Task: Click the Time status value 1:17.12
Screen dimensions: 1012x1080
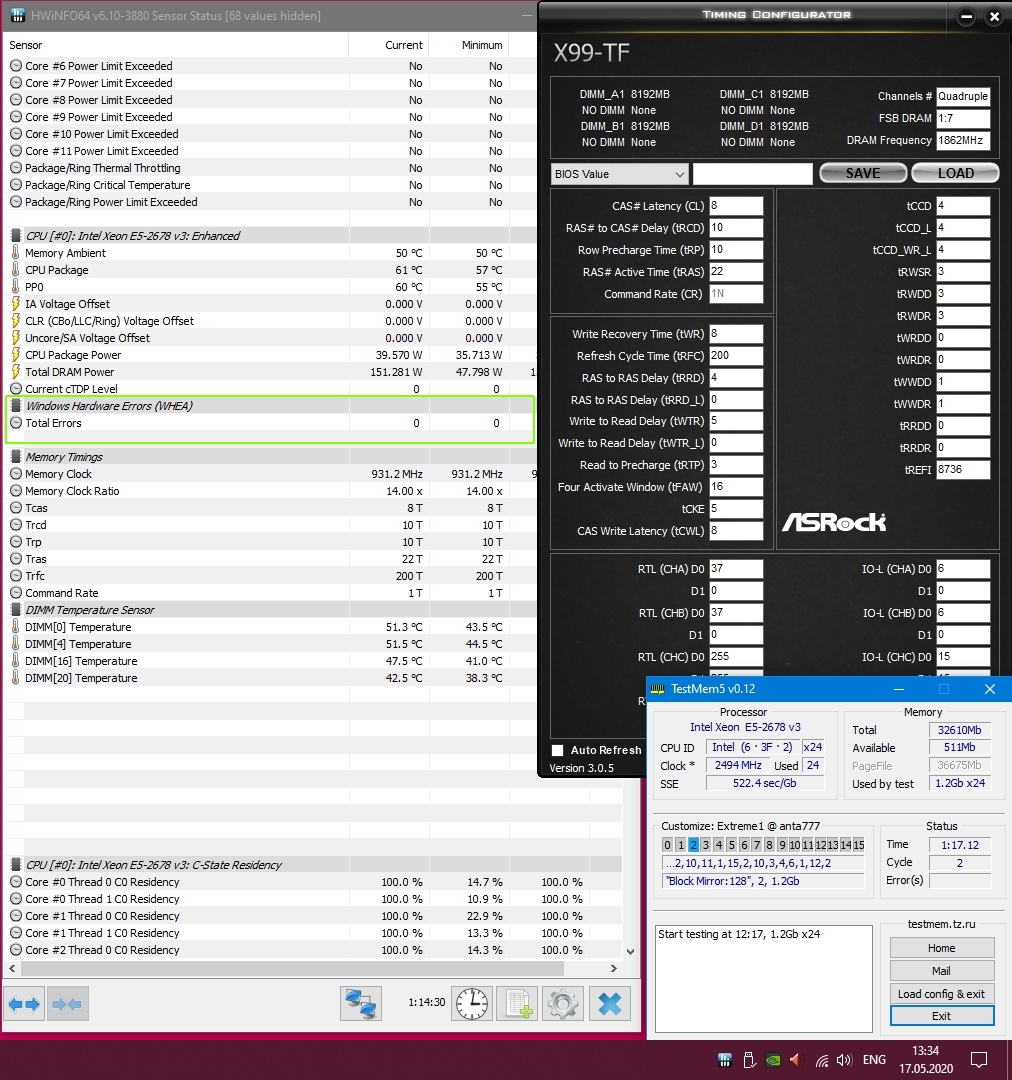Action: [960, 844]
